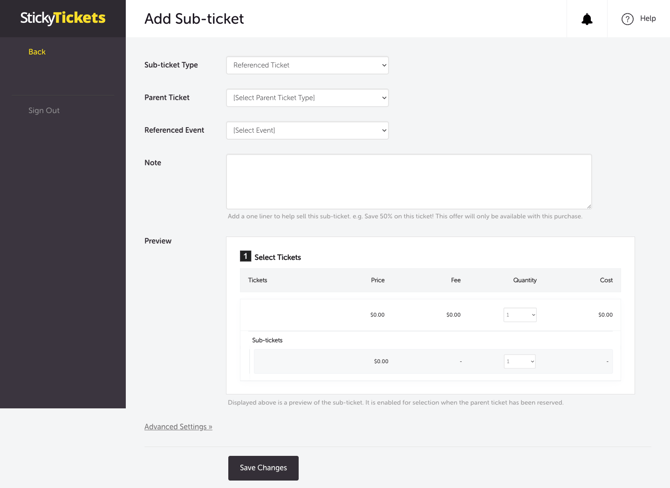Click the Referenced Event field label

tap(174, 130)
